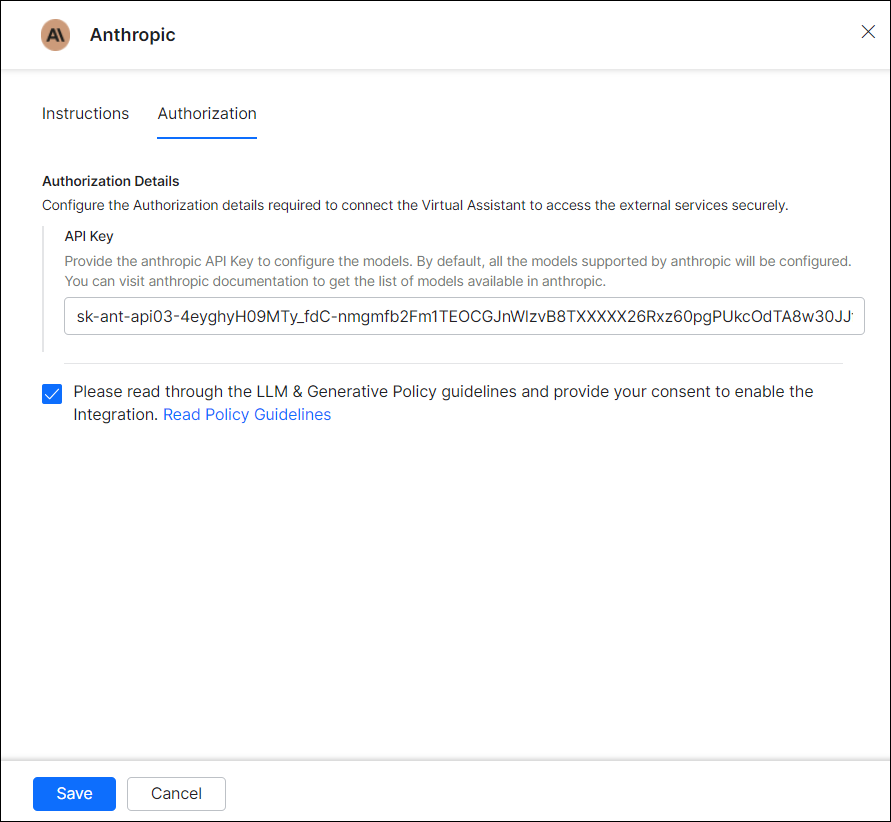
Task: Click Read Policy Guidelines link
Action: [246, 414]
